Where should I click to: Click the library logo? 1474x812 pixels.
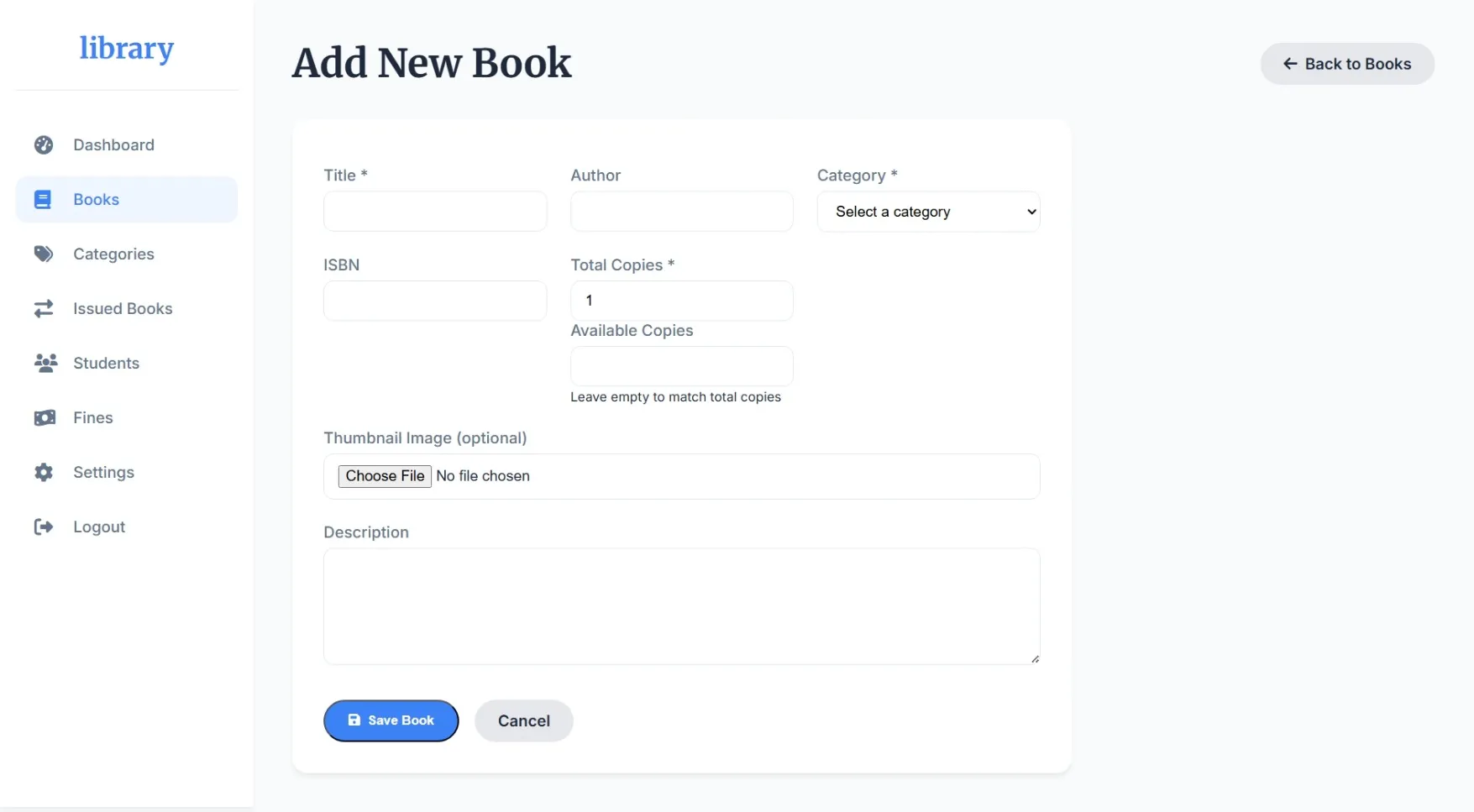pyautogui.click(x=126, y=50)
